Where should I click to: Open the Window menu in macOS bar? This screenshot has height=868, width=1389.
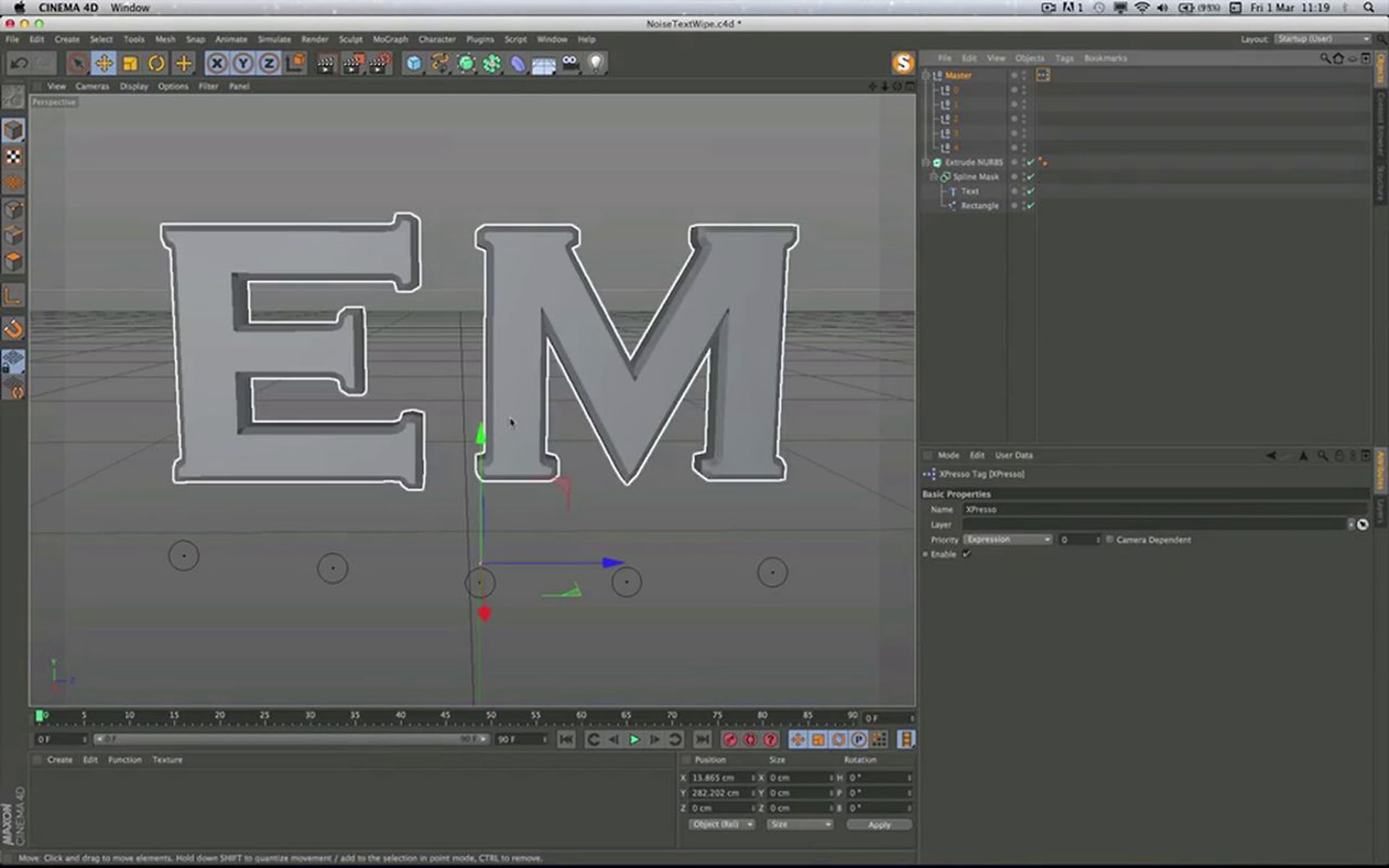130,8
